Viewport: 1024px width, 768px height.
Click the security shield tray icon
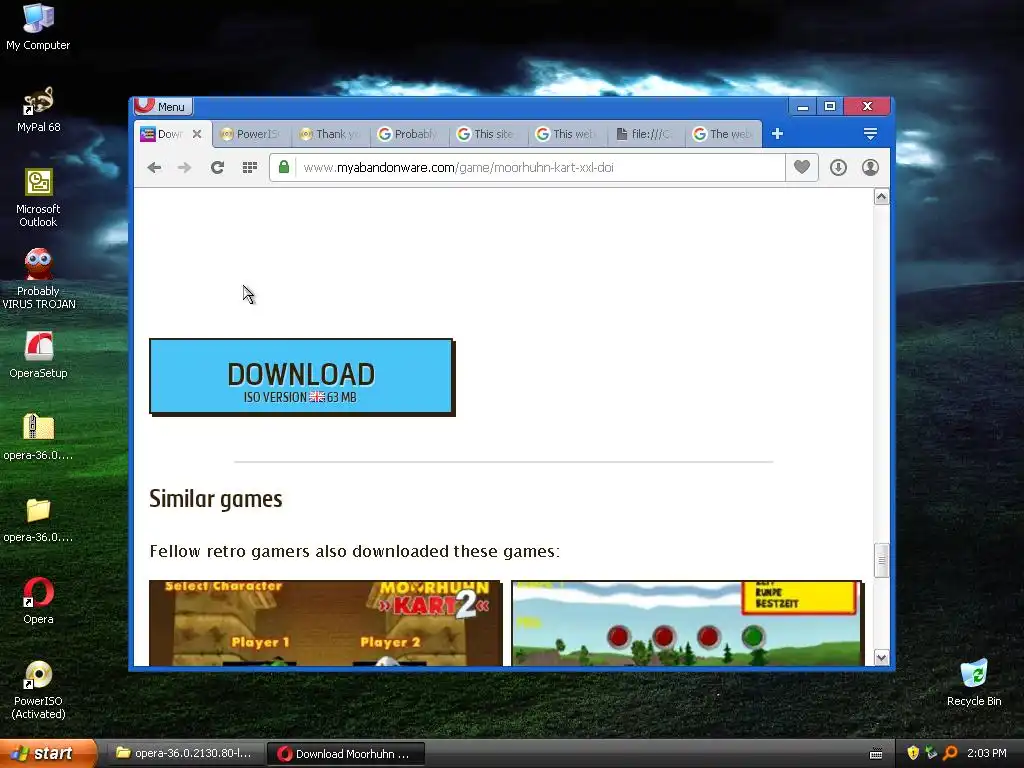tap(913, 754)
